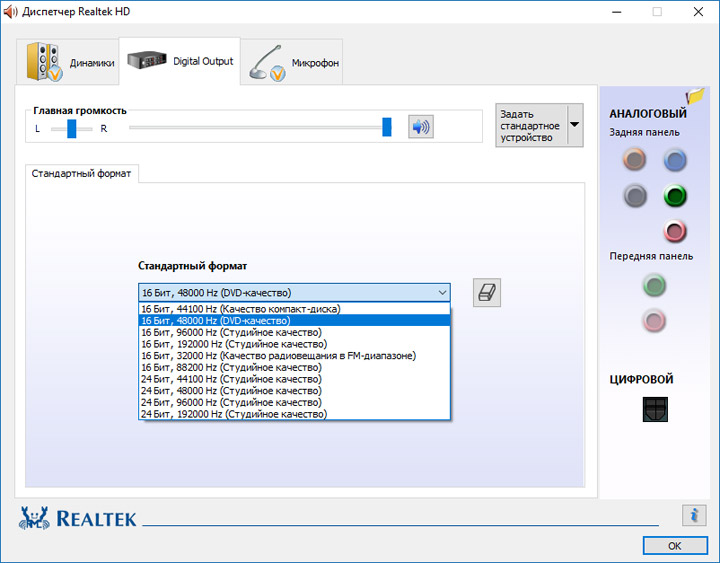The image size is (720, 563).
Task: Click the Realtek crab logo
Action: tap(34, 518)
